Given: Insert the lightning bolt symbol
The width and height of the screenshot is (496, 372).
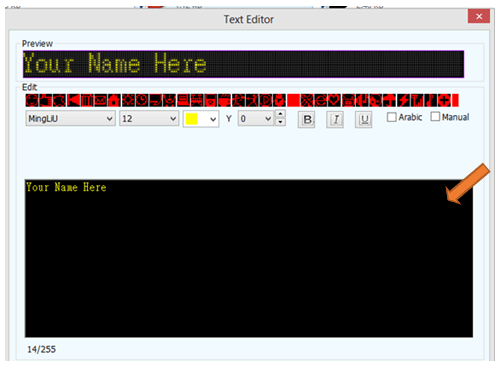Looking at the screenshot, I should point(403,100).
